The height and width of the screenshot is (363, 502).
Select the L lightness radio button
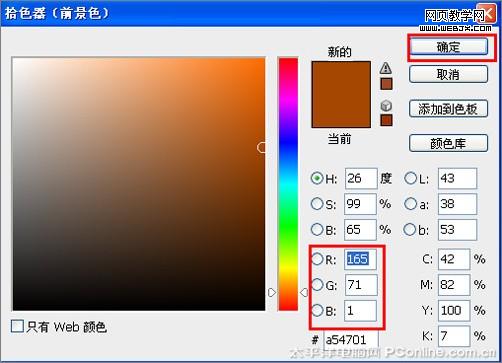tap(410, 178)
